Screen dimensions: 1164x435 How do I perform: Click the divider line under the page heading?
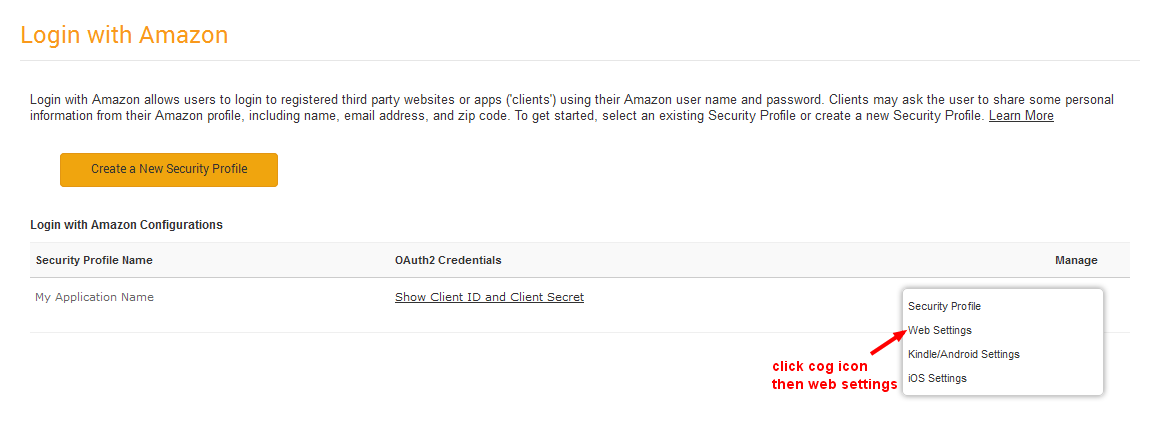pyautogui.click(x=580, y=61)
